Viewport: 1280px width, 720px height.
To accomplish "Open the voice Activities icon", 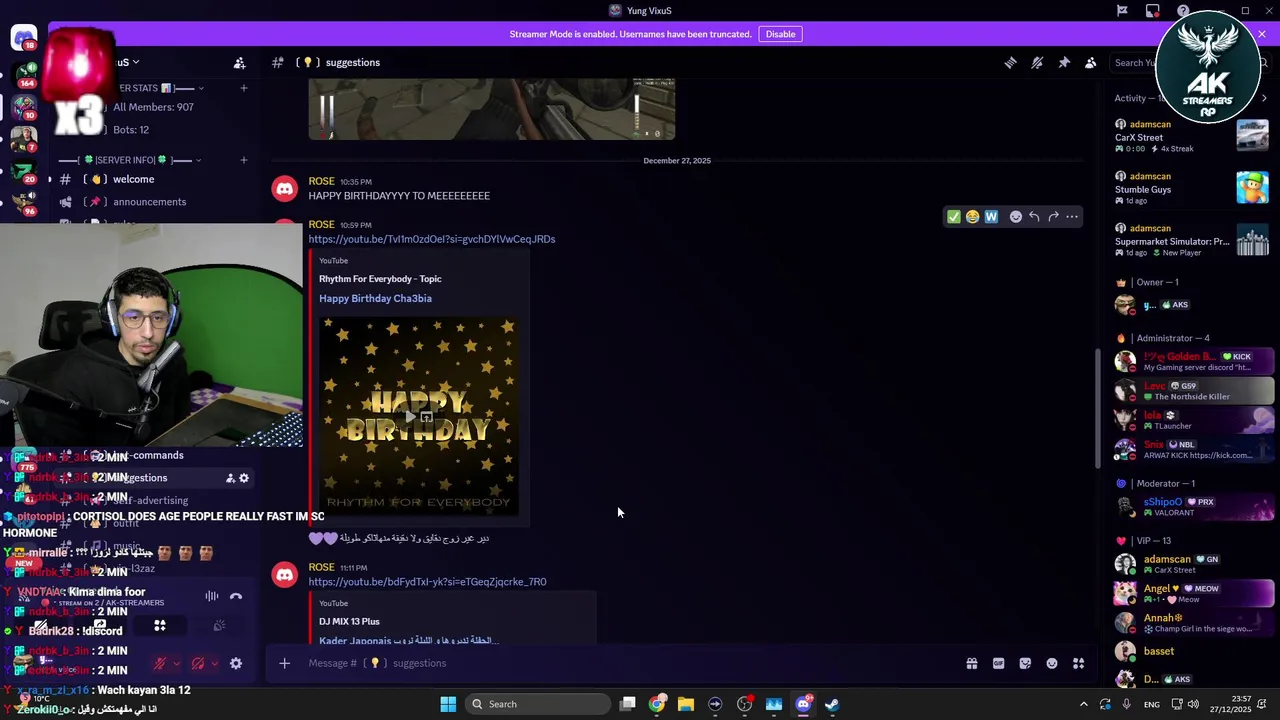I will 160,626.
